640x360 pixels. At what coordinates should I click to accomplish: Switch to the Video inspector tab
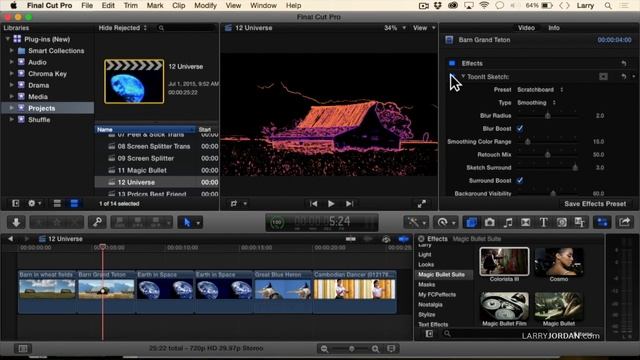[x=526, y=28]
